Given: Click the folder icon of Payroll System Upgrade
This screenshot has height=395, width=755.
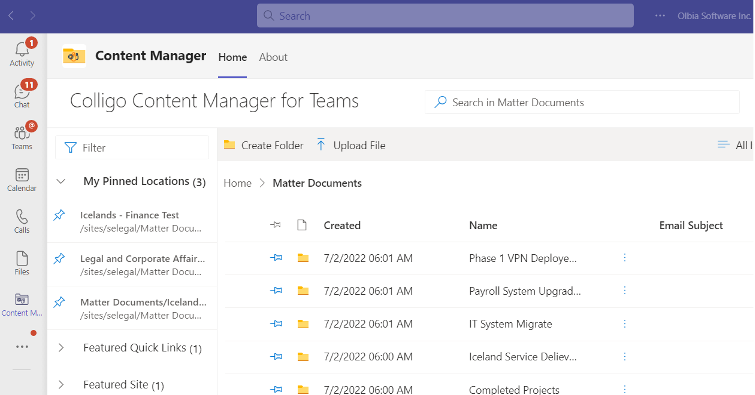Looking at the screenshot, I should tap(303, 290).
